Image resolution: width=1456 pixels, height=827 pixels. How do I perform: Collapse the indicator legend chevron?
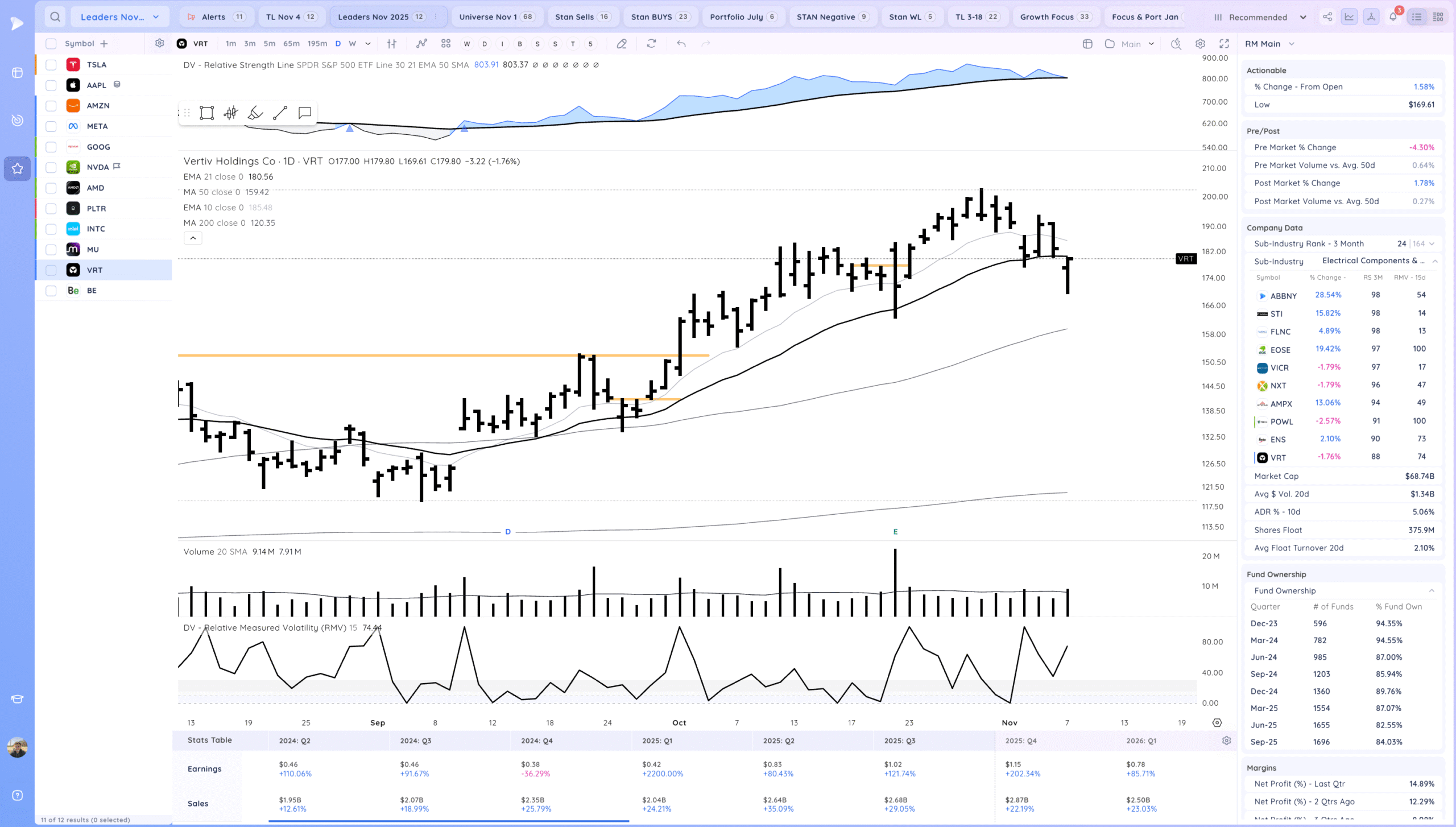pyautogui.click(x=193, y=238)
